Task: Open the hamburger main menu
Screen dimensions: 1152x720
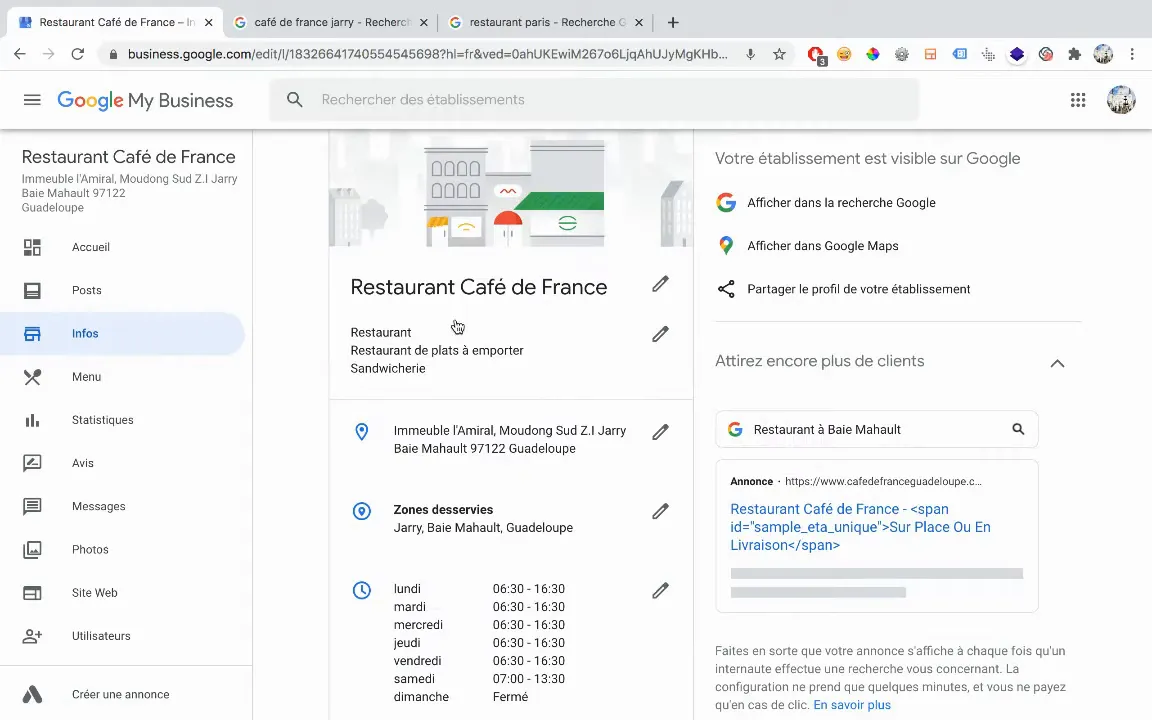Action: click(32, 100)
